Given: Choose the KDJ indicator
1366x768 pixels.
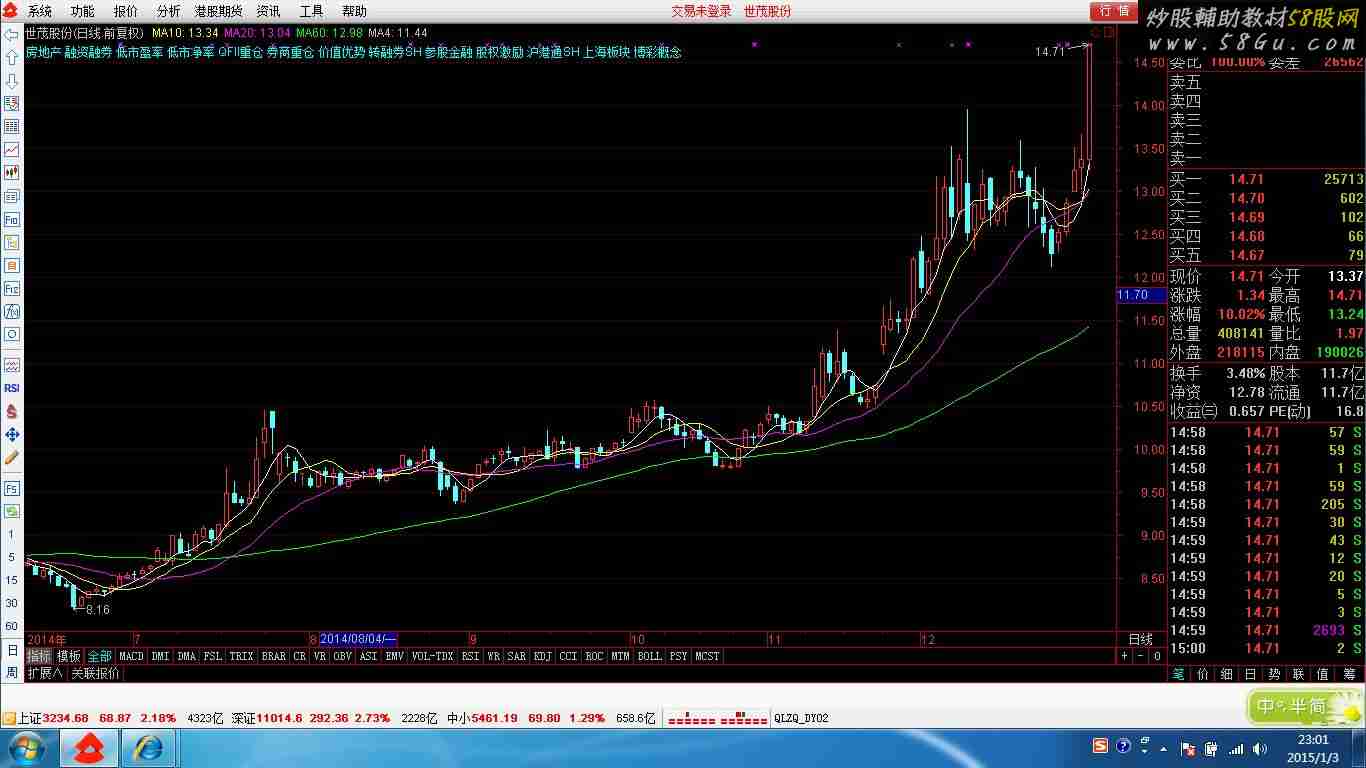Looking at the screenshot, I should click(x=542, y=656).
